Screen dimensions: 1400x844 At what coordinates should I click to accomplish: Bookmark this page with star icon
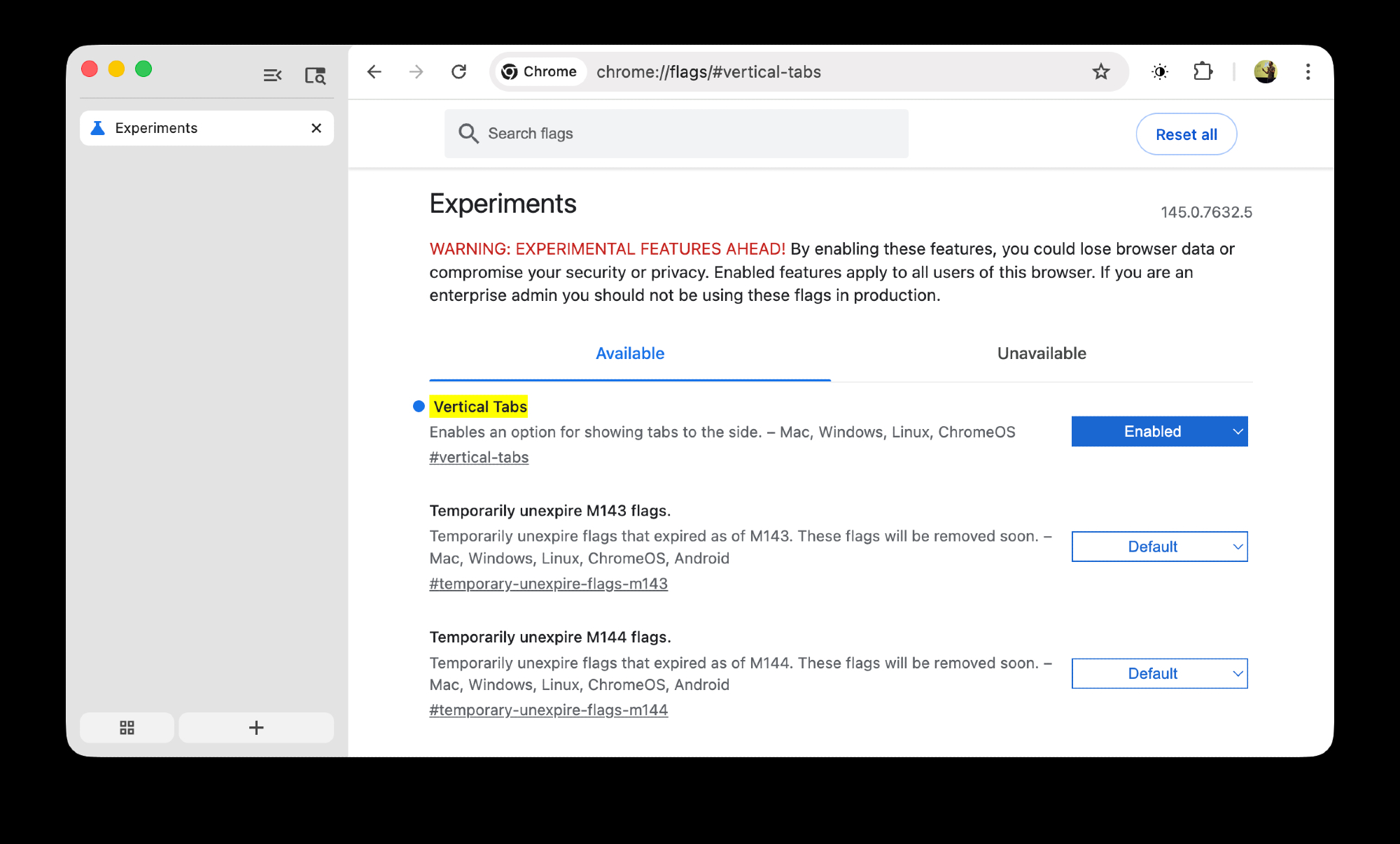(x=1101, y=71)
